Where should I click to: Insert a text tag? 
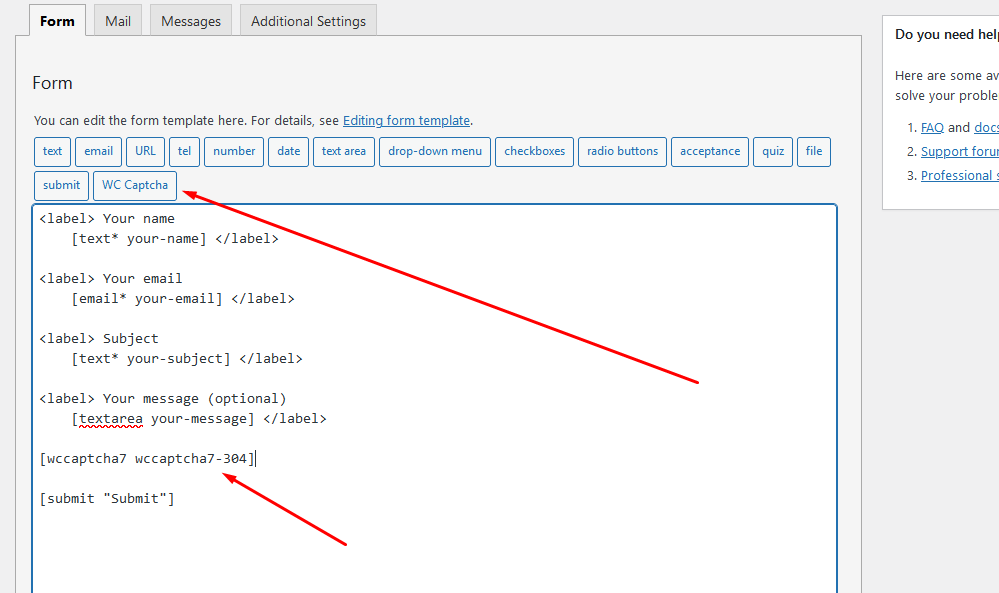pos(52,152)
